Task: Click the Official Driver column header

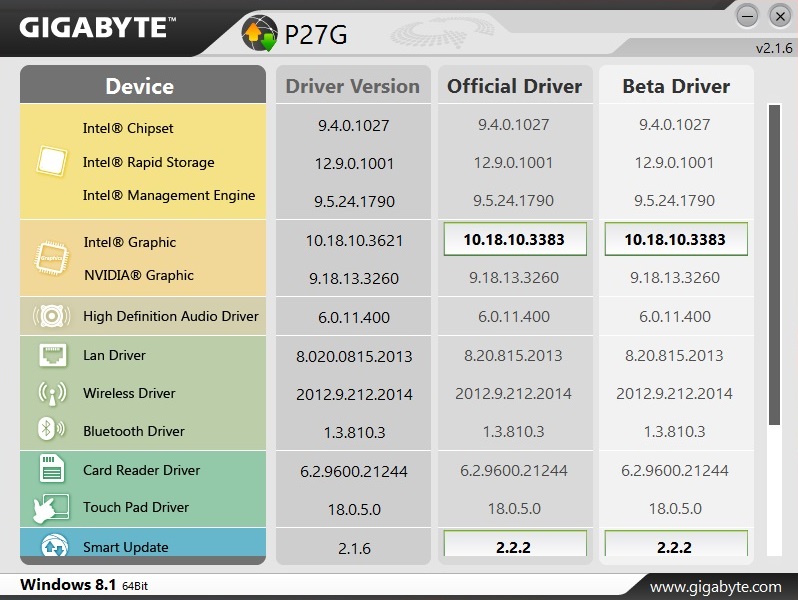Action: [x=514, y=86]
